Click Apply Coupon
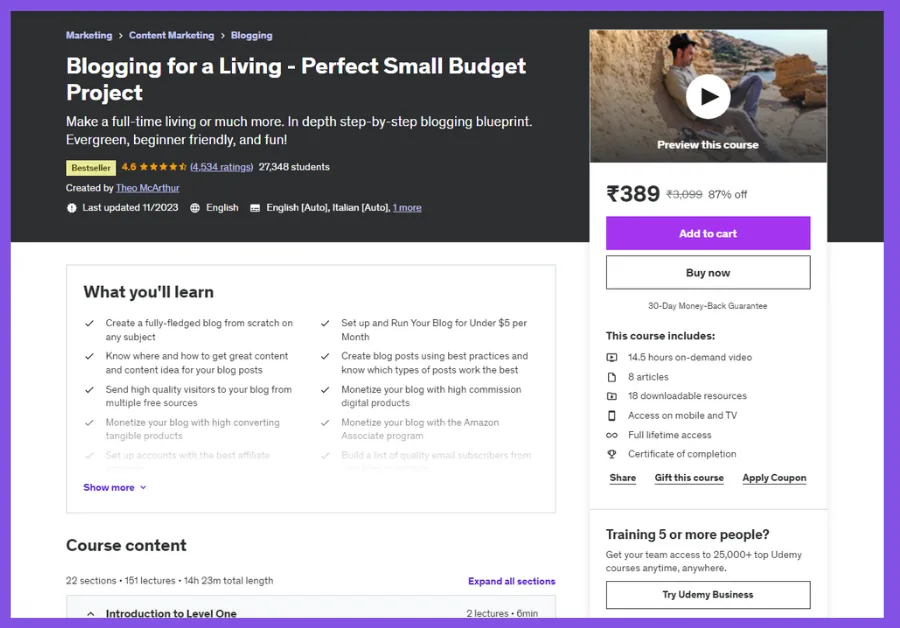Viewport: 900px width, 628px height. pos(774,478)
